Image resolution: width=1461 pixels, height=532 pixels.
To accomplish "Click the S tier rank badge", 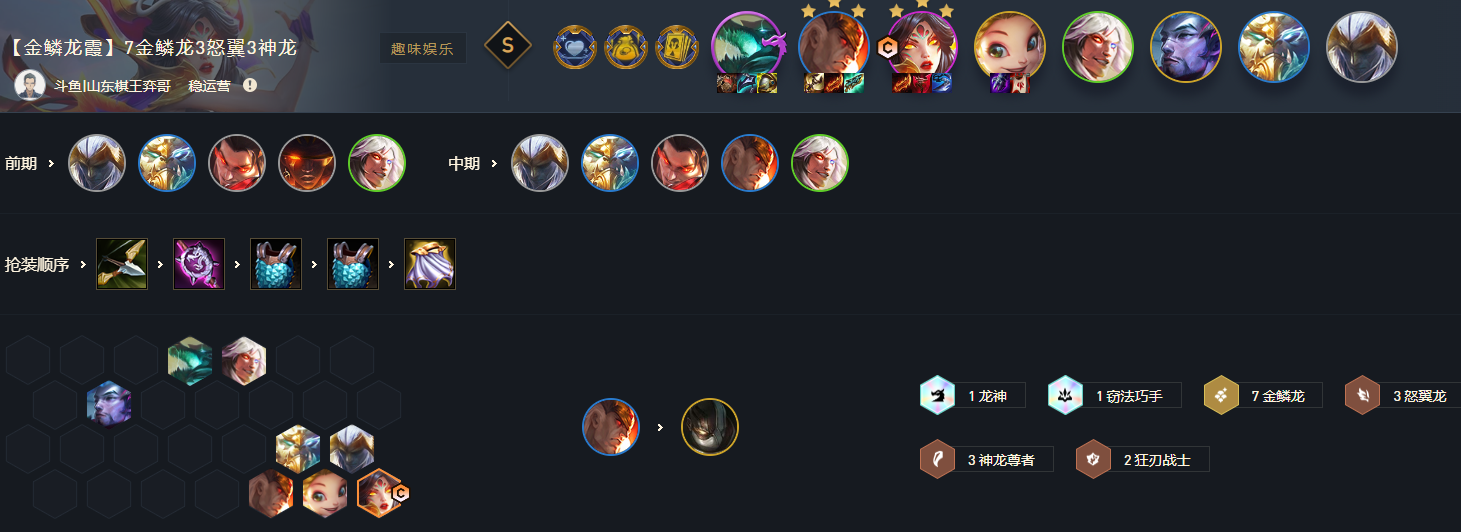I will 507,45.
